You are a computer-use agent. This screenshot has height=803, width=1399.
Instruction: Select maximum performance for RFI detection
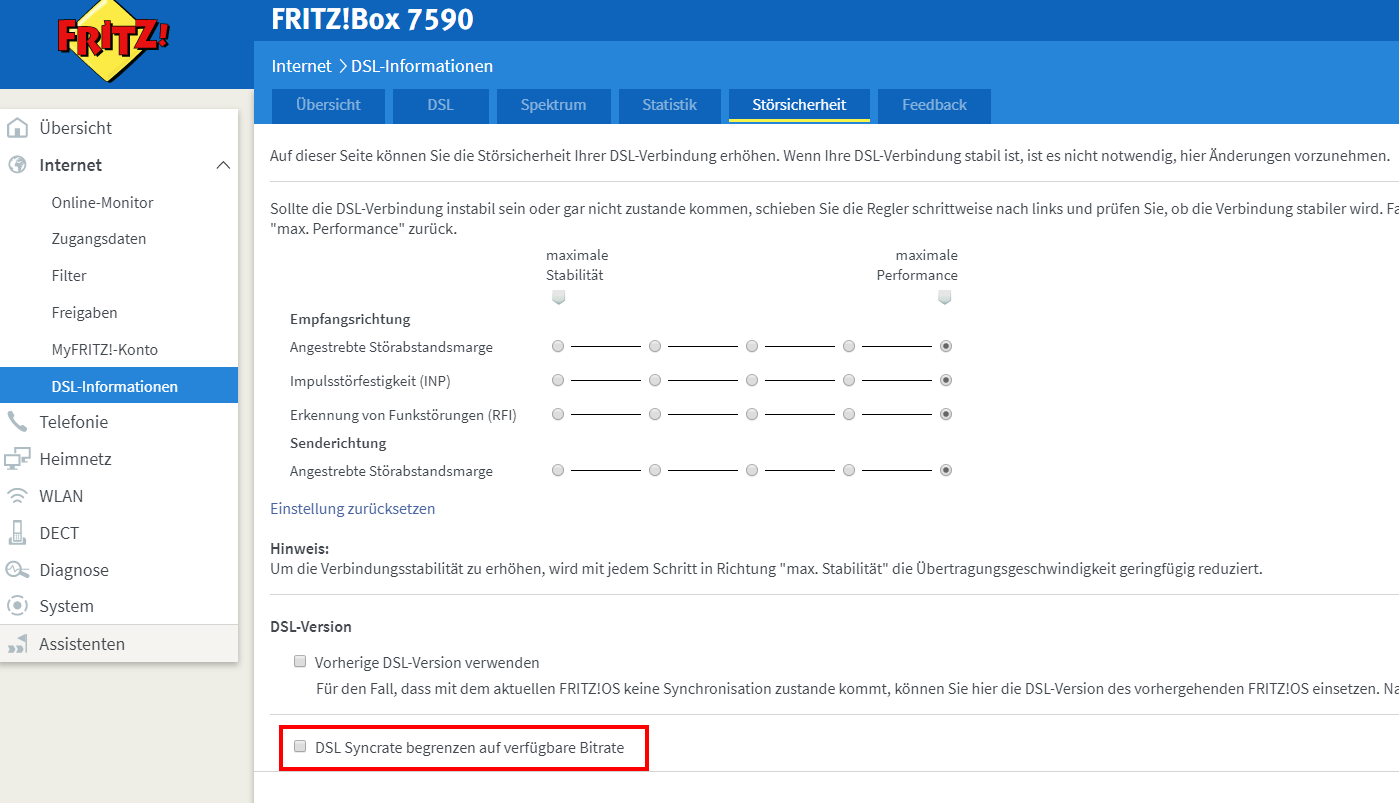[946, 414]
